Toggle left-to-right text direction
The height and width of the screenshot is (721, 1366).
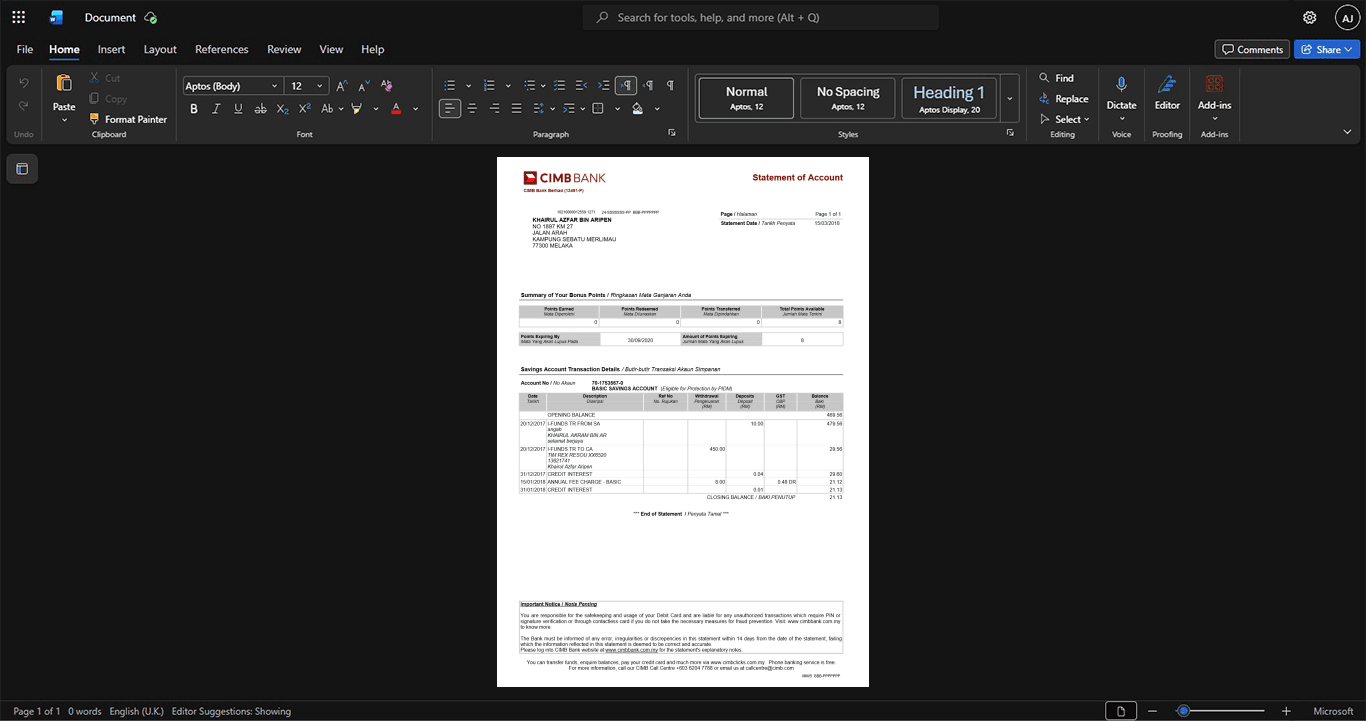pyautogui.click(x=626, y=86)
